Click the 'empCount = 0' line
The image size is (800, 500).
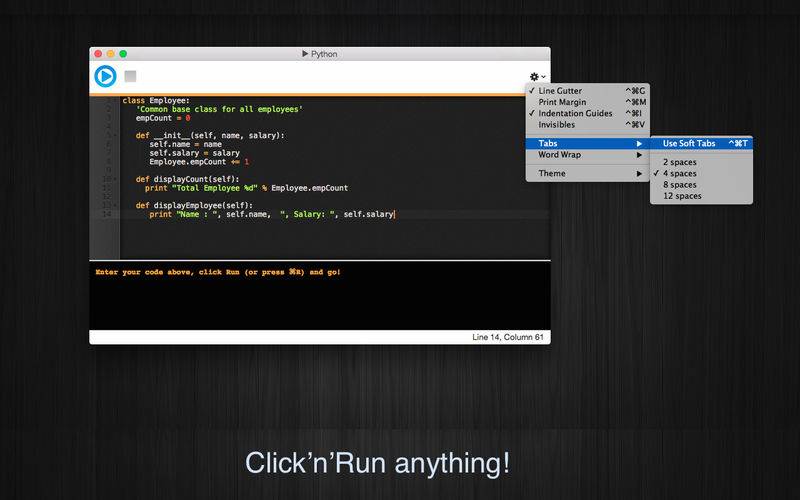[x=163, y=118]
